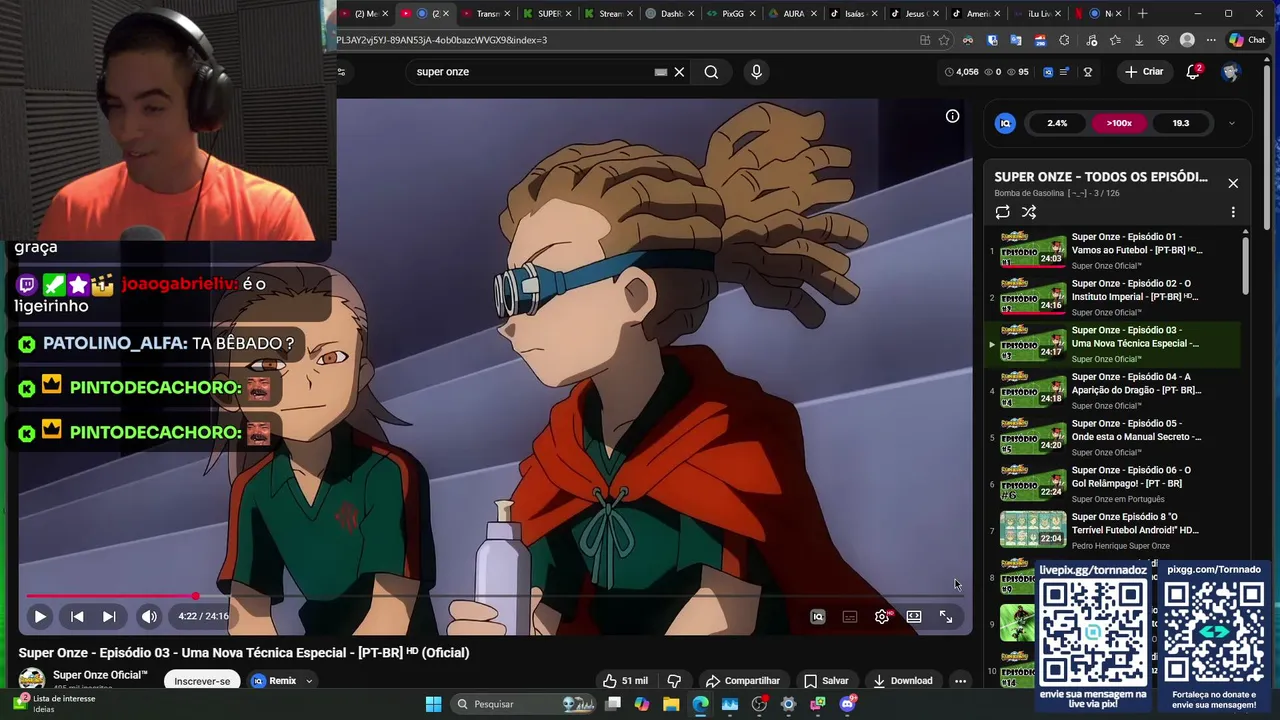Click the 2.4% stat pill
This screenshot has width=1280, height=720.
[1057, 123]
